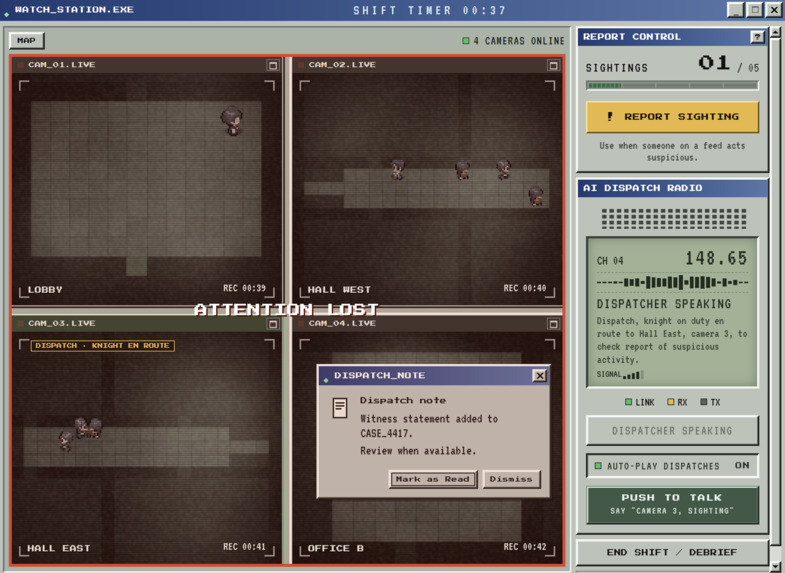Screen dimensions: 785x573
Task: Click the CAM_01.LIVE recording dot
Action: point(21,65)
